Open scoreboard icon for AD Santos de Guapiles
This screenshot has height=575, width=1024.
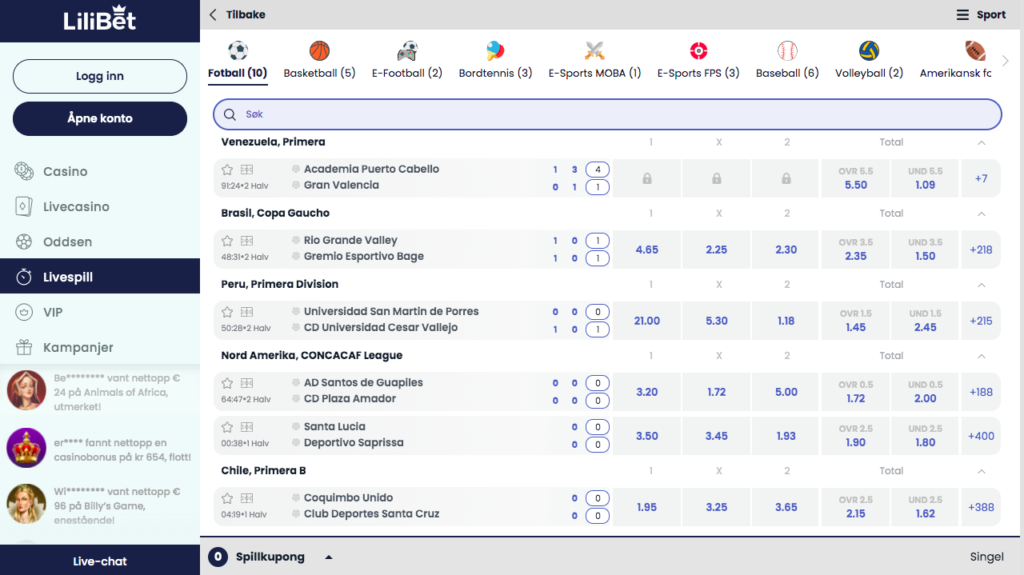tap(247, 384)
